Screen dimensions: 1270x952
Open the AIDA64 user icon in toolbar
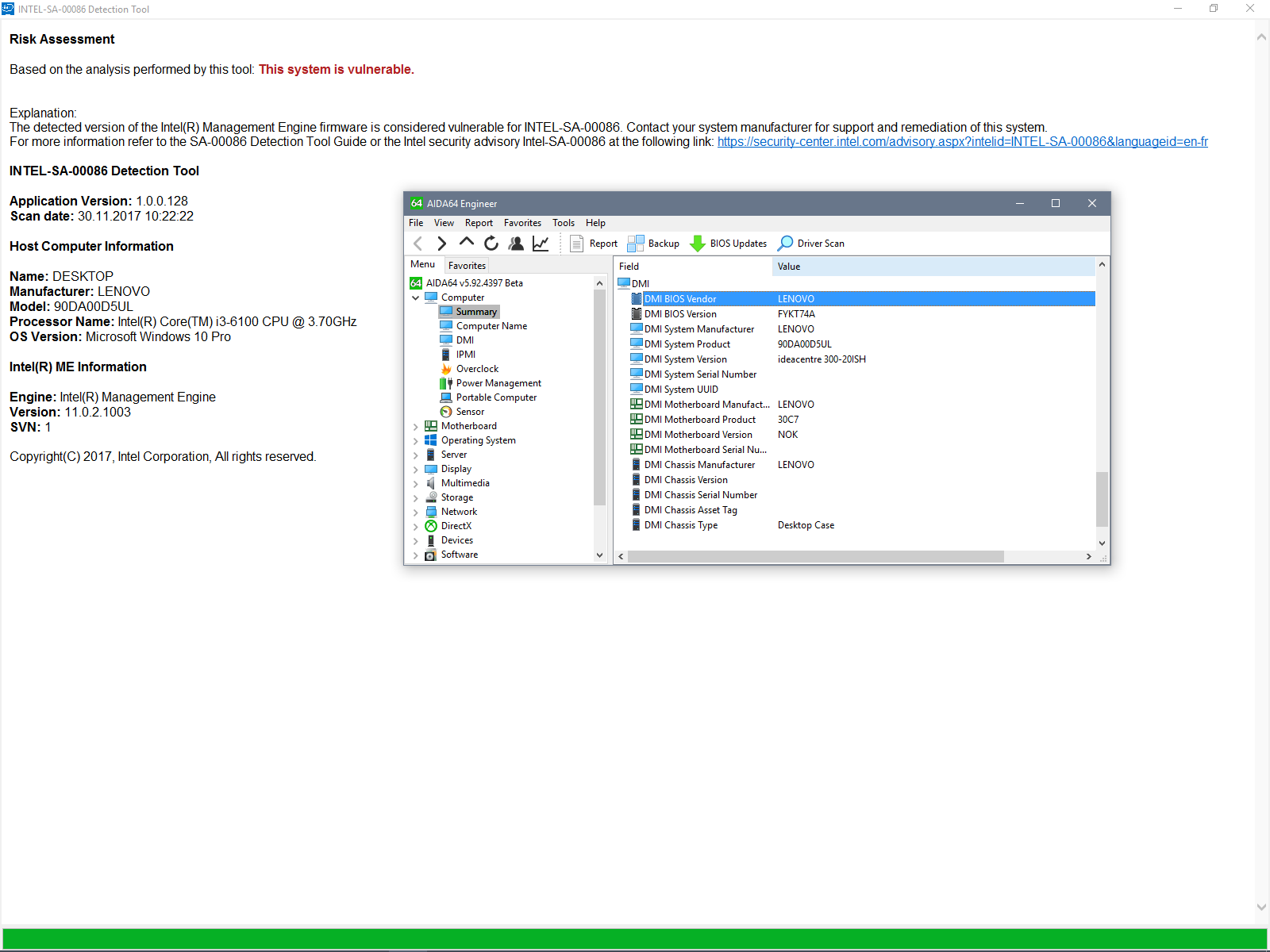[x=516, y=244]
